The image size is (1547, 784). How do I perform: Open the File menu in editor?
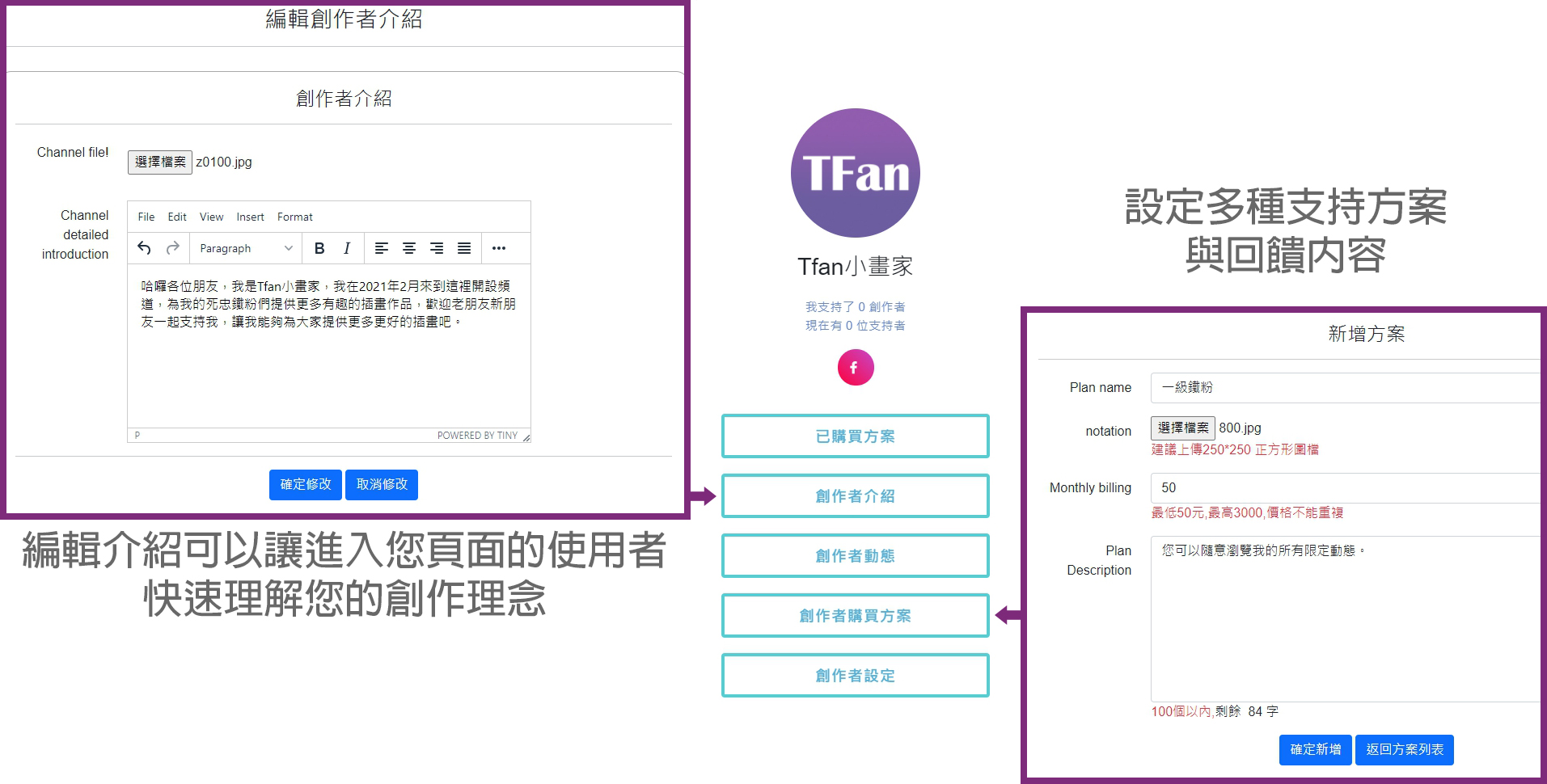(146, 217)
